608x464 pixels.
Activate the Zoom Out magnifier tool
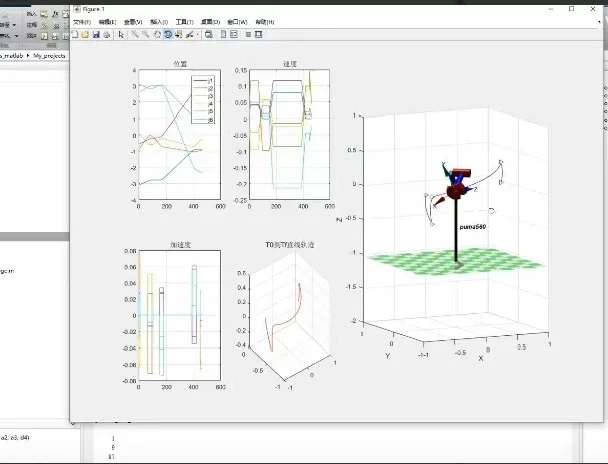click(146, 34)
